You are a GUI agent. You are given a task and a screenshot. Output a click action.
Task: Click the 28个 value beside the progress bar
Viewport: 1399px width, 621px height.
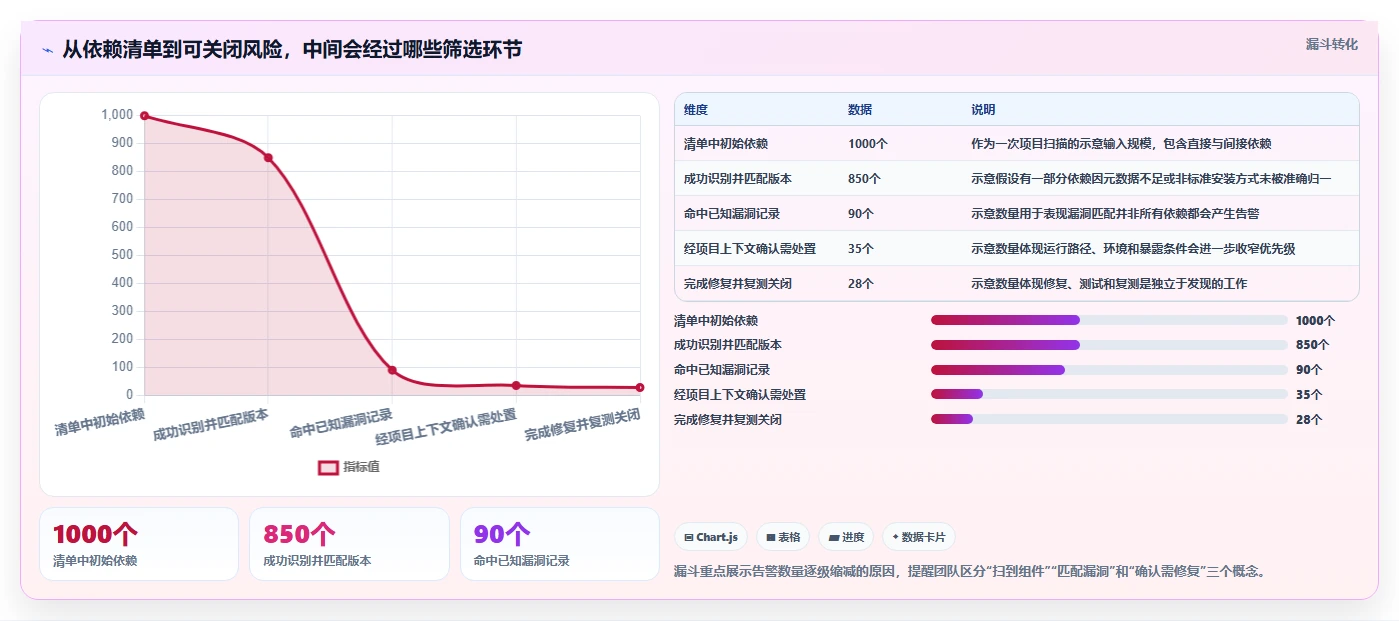pos(1309,420)
